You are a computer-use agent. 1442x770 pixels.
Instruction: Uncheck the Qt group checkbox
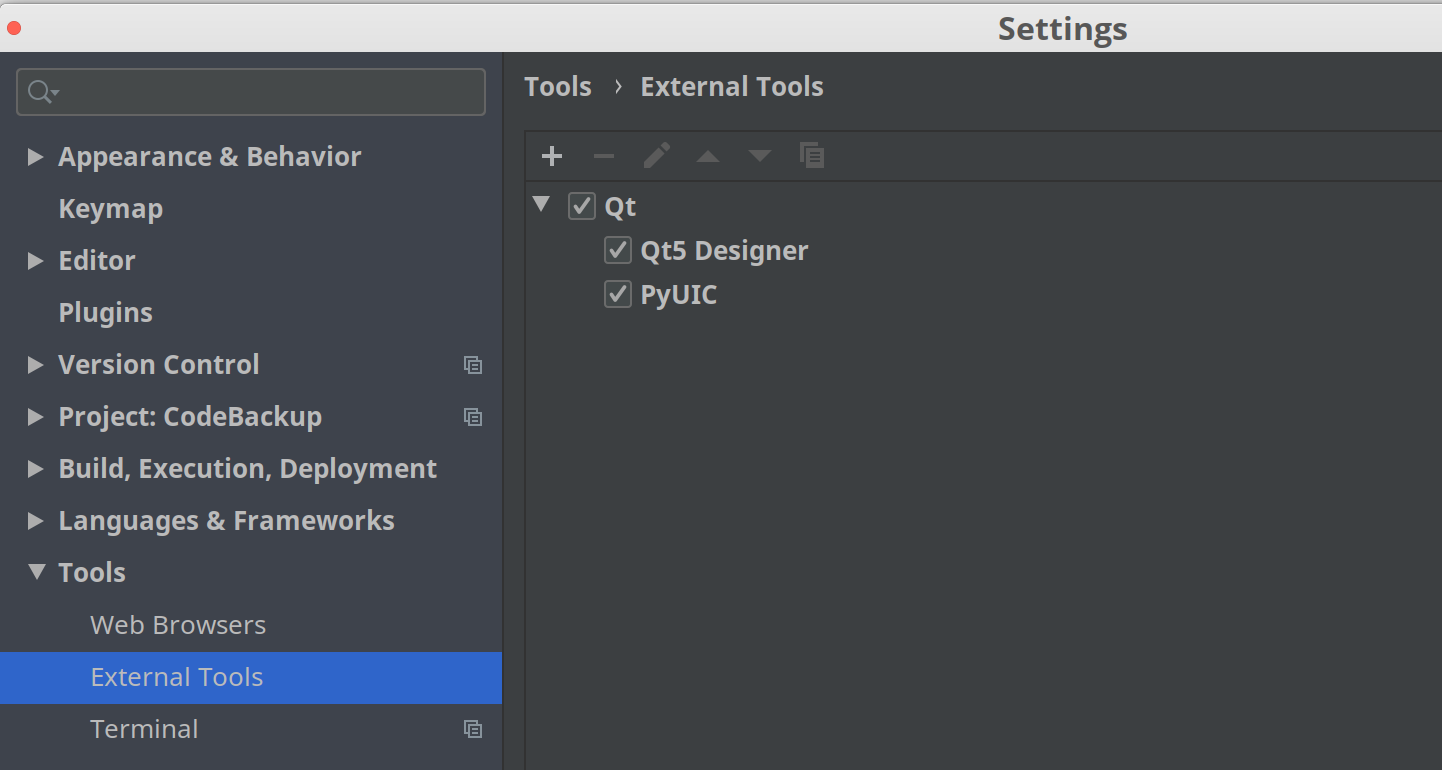click(x=582, y=206)
